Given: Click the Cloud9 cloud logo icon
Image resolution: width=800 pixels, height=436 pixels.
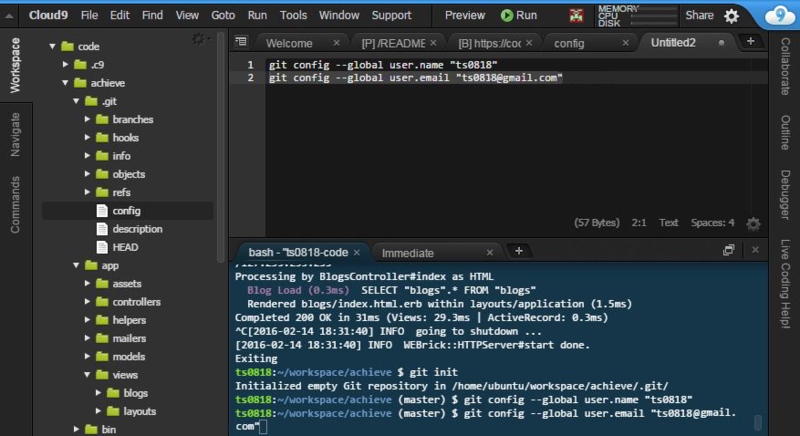Looking at the screenshot, I should tap(780, 15).
